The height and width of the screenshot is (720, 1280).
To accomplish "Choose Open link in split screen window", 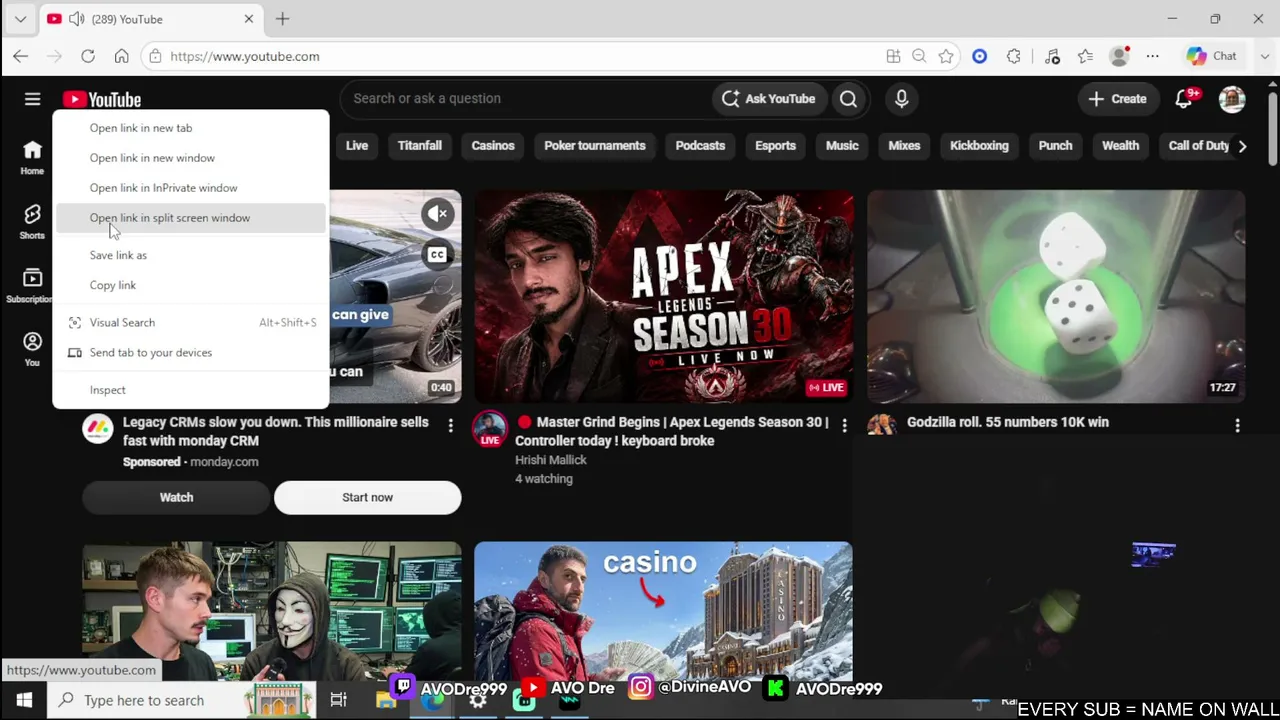I will coord(190,218).
